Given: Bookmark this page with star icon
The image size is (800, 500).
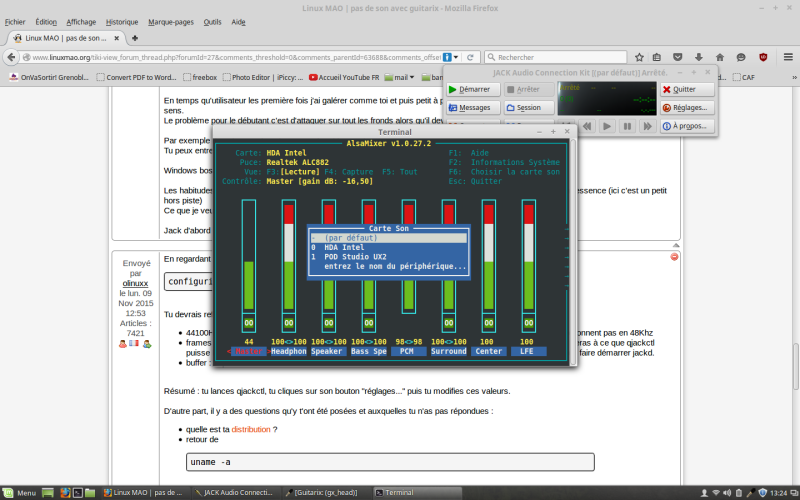Looking at the screenshot, I should (x=639, y=57).
